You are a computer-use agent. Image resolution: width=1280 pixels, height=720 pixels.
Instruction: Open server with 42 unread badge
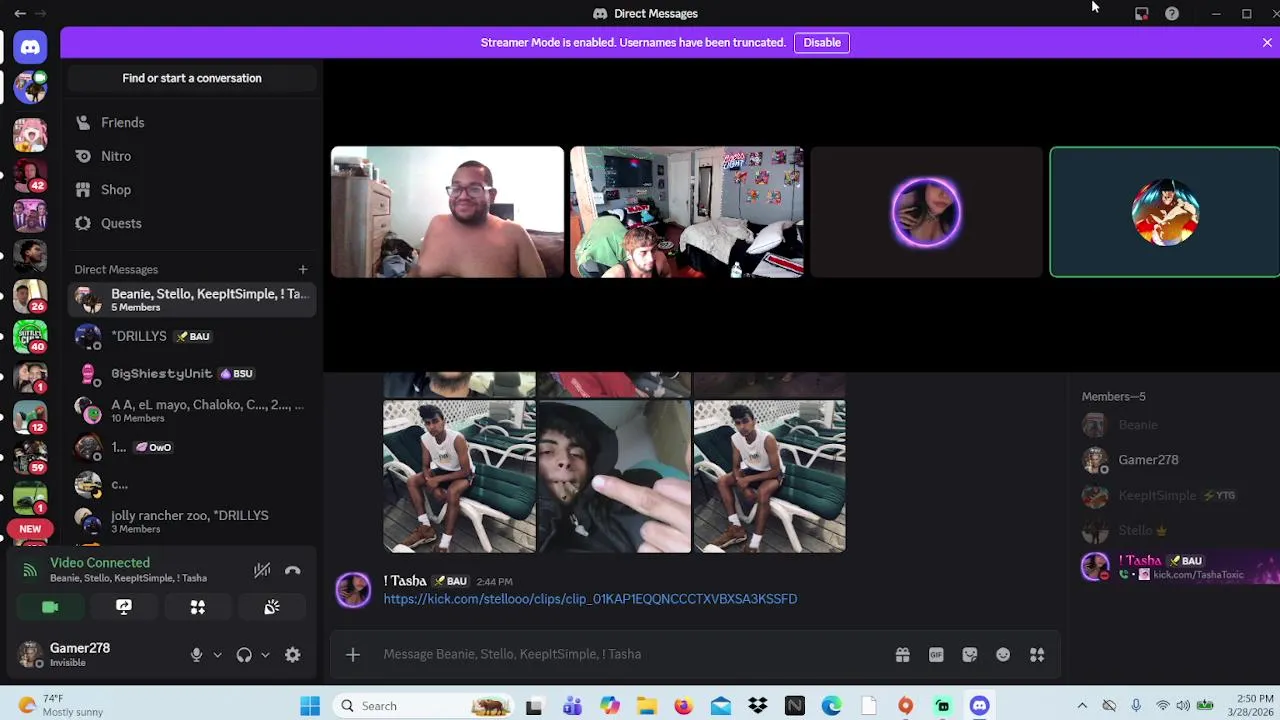tap(30, 176)
